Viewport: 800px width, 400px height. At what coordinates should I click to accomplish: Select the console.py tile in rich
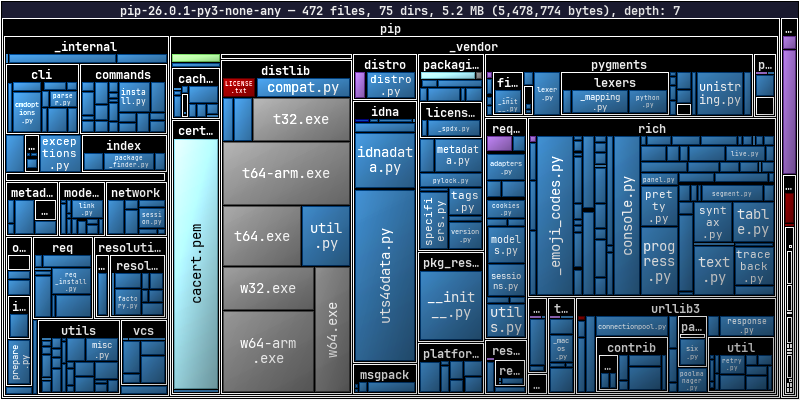tap(627, 215)
